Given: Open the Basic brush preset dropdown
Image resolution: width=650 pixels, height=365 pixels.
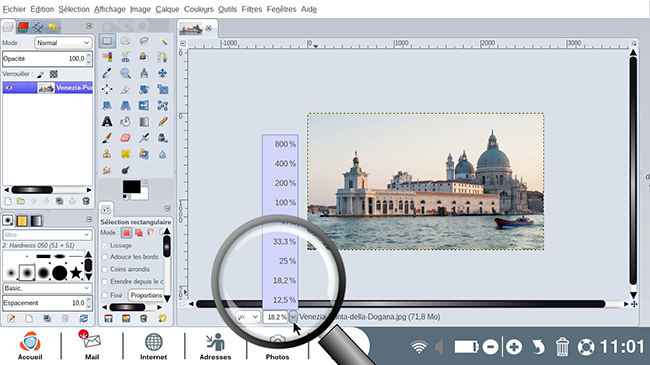Looking at the screenshot, I should click(47, 288).
